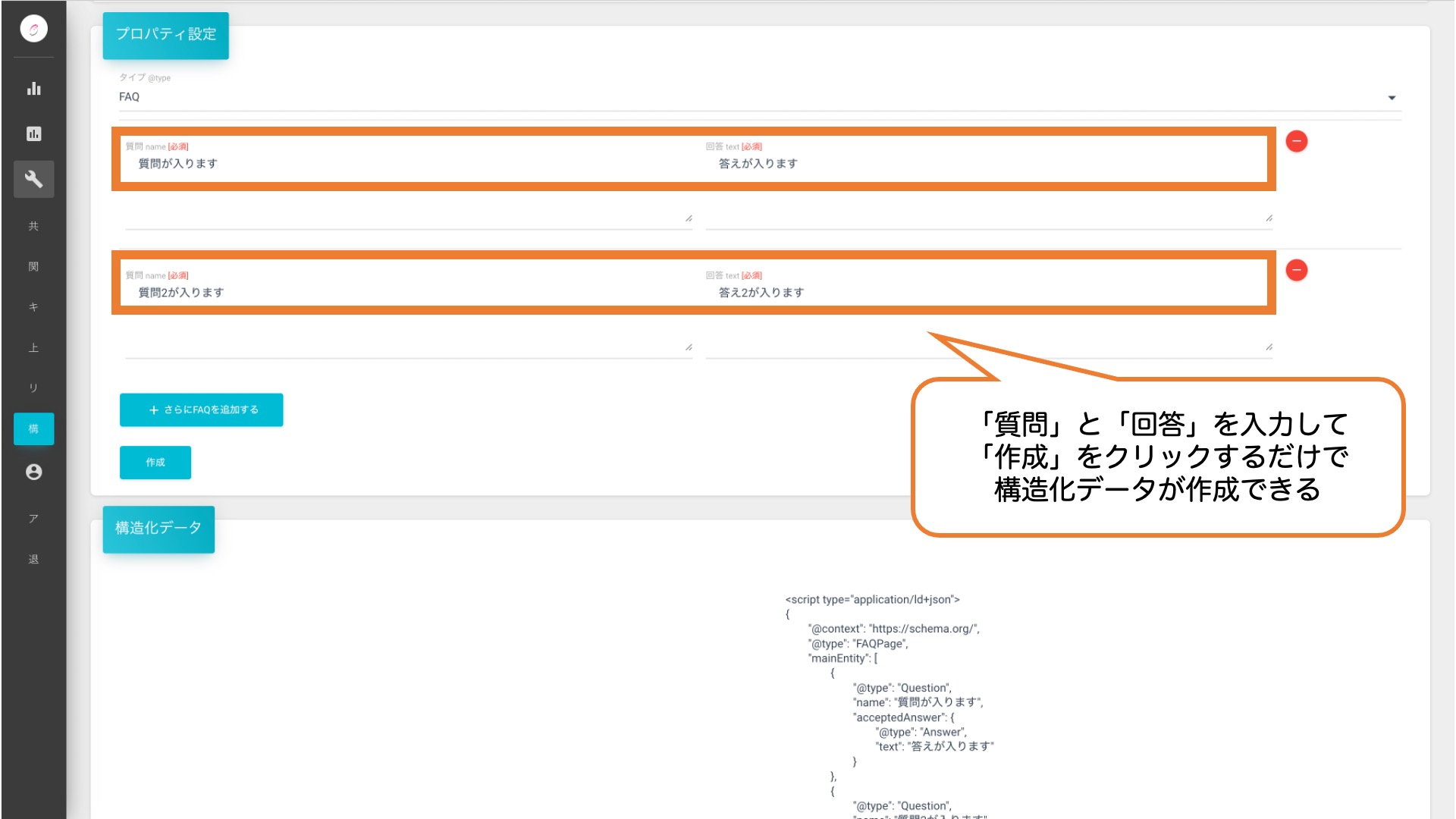This screenshot has height=819, width=1456.
Task: Click the "name": "質問が入ります" line
Action: [918, 702]
